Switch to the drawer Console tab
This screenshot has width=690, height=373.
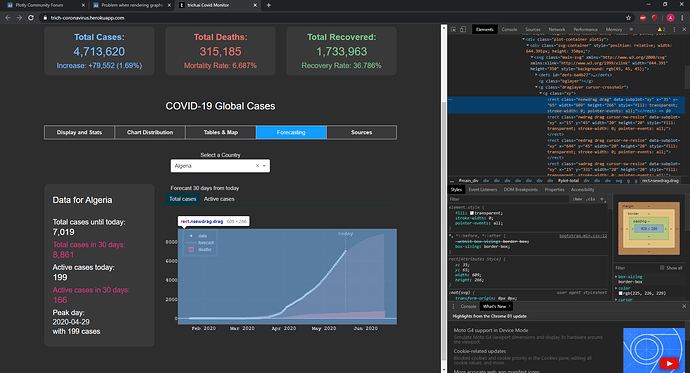468,306
